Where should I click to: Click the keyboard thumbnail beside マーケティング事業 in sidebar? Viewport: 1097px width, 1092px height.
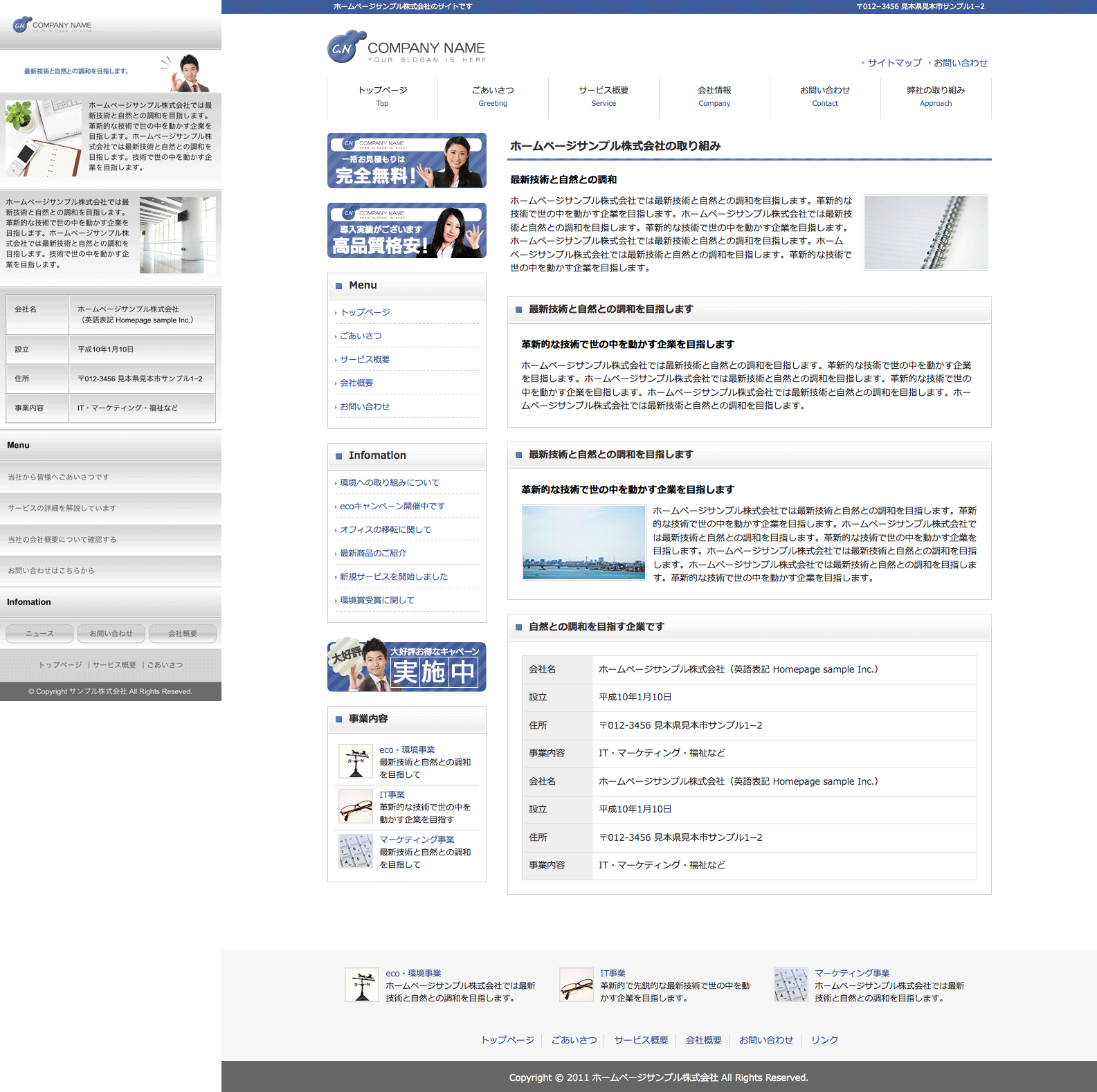(x=356, y=851)
